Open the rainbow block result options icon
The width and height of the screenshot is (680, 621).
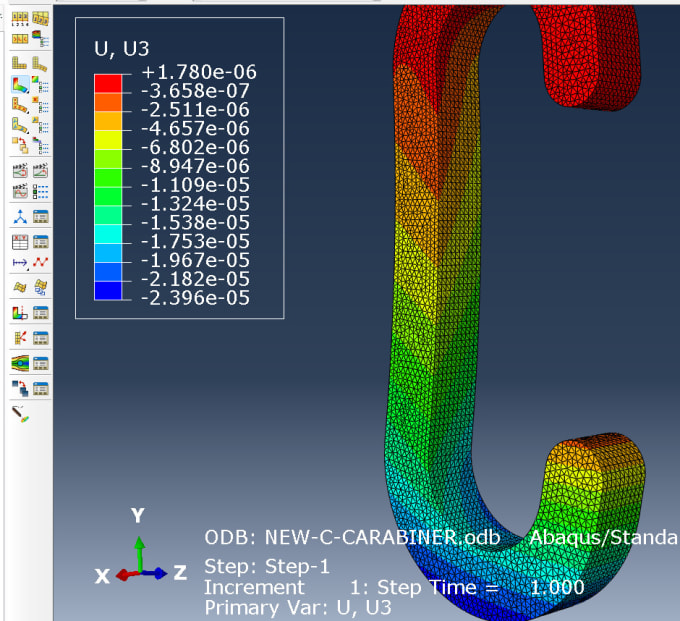tap(41, 39)
